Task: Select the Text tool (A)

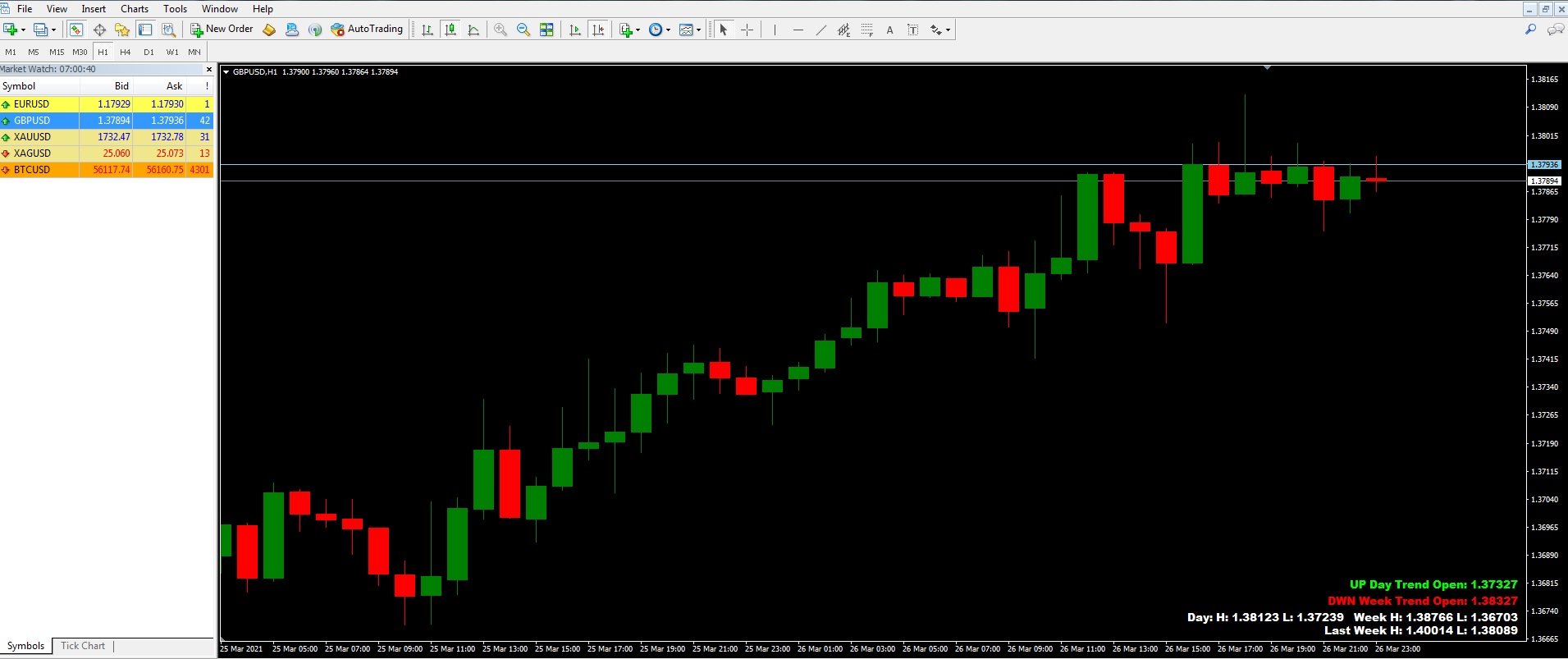Action: click(x=889, y=30)
